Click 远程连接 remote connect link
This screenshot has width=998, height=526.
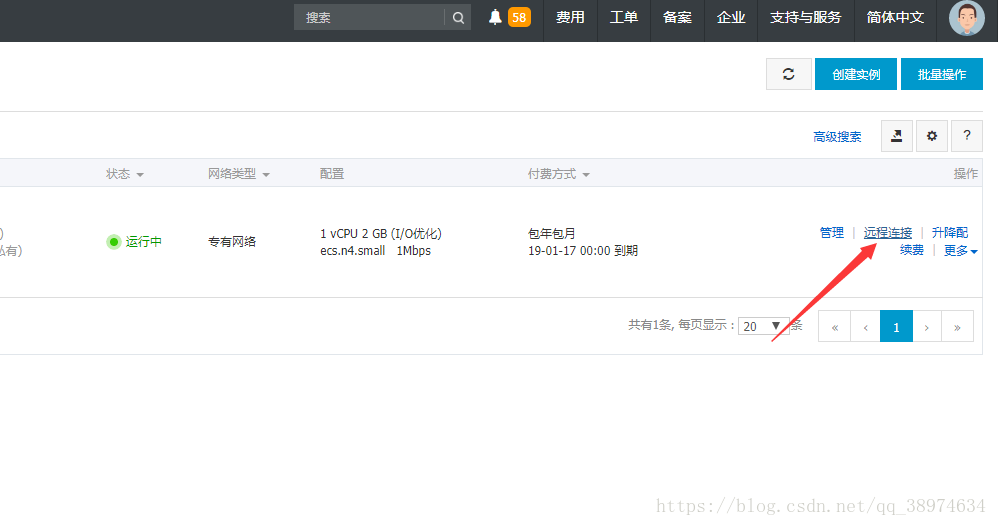coord(887,233)
